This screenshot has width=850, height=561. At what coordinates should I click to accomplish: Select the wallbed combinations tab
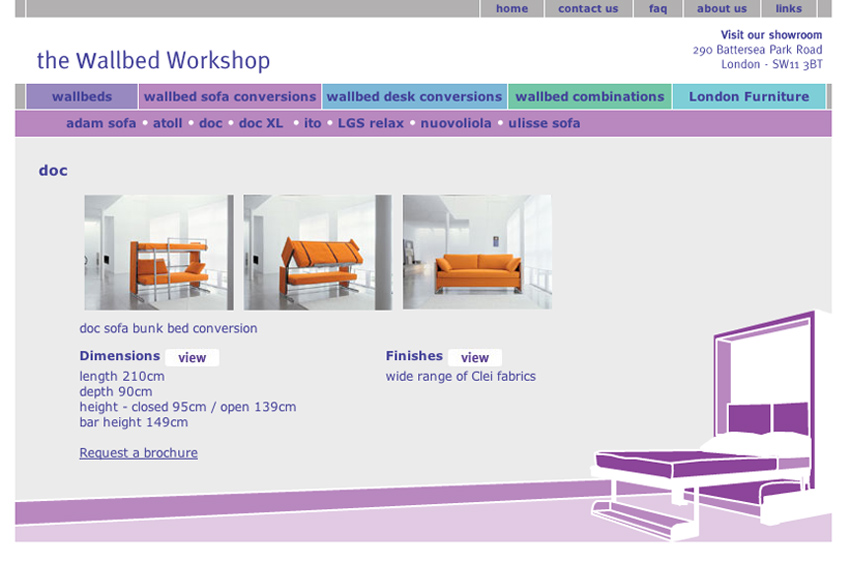pyautogui.click(x=590, y=96)
